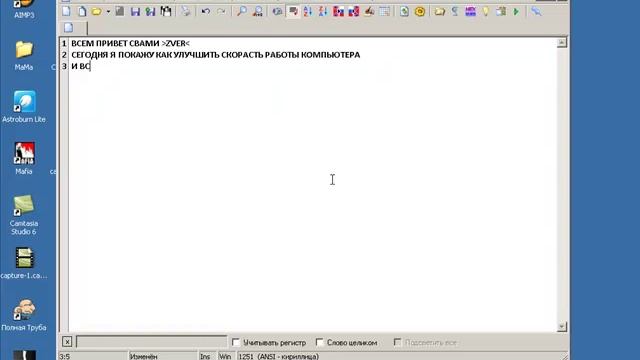Screen dimensions: 640x360
Task: Click the pale folder toolbar icon
Action: point(440,11)
